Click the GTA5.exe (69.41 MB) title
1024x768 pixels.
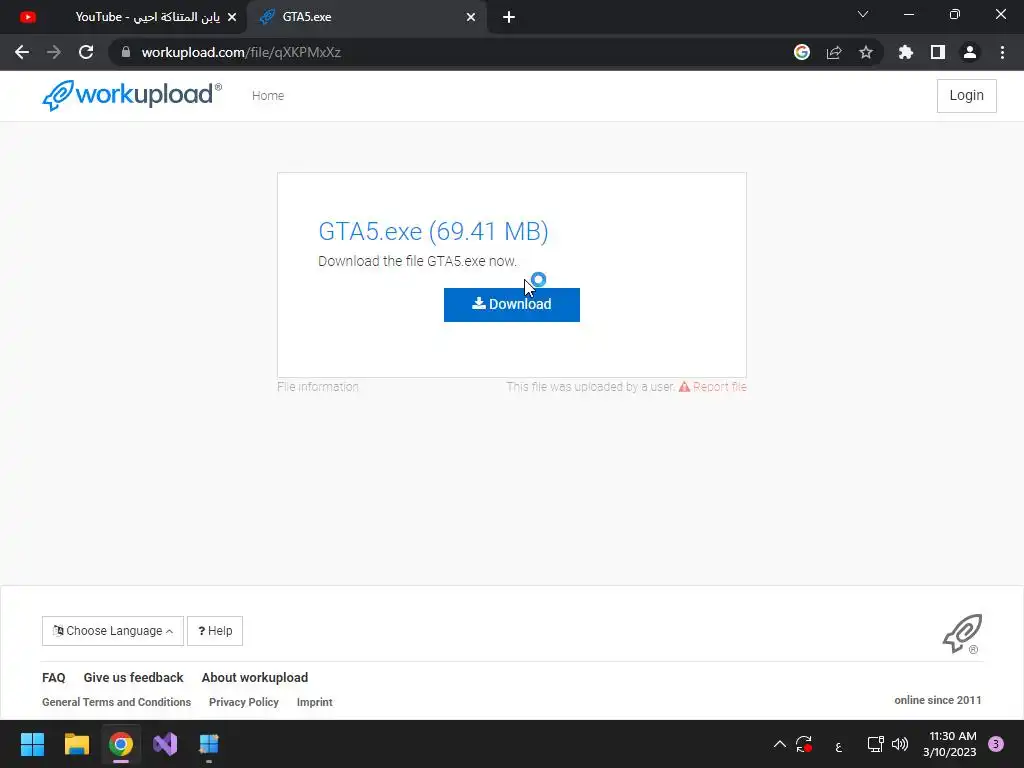pyautogui.click(x=433, y=231)
